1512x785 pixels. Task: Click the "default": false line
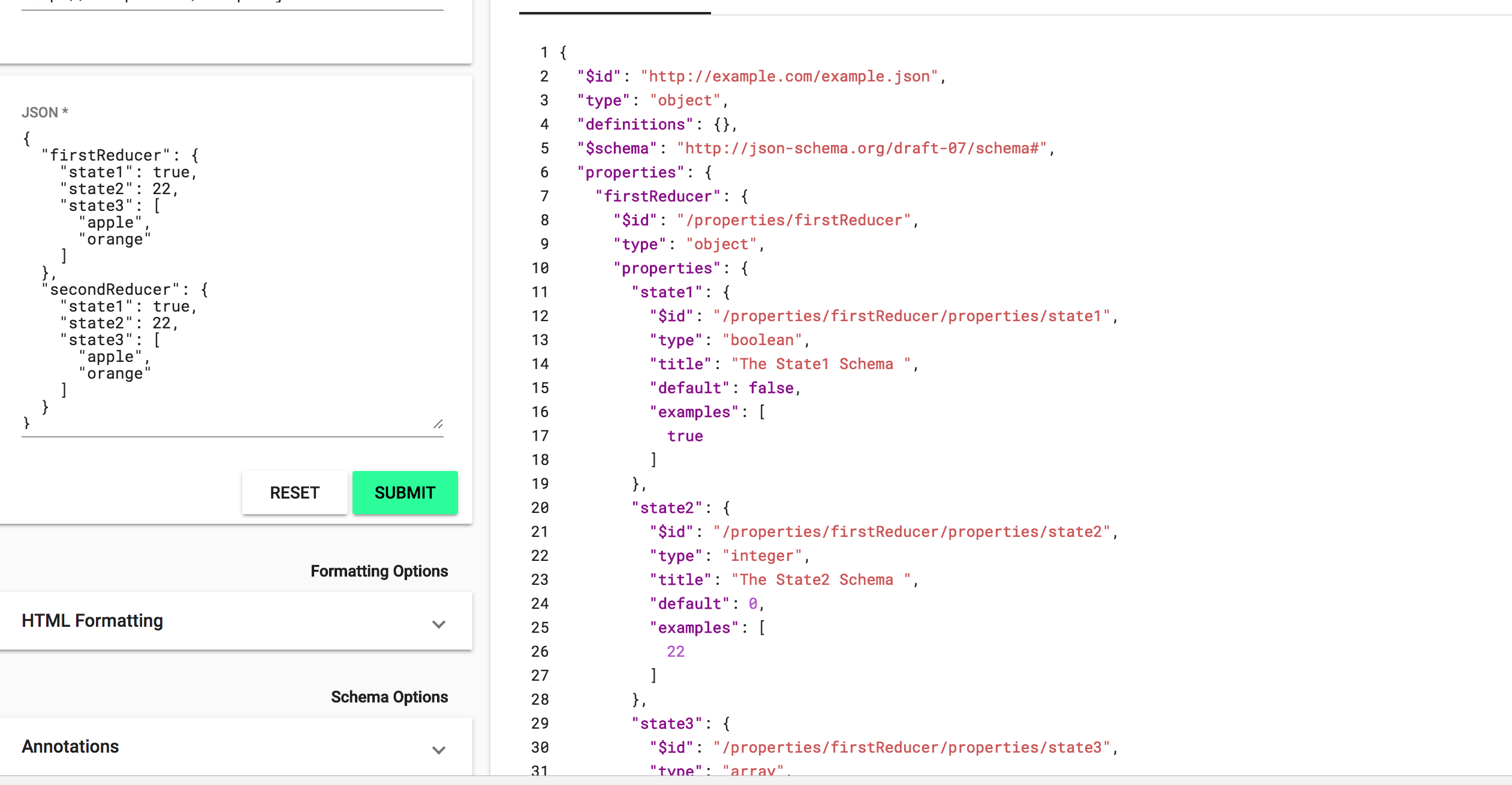[x=724, y=388]
